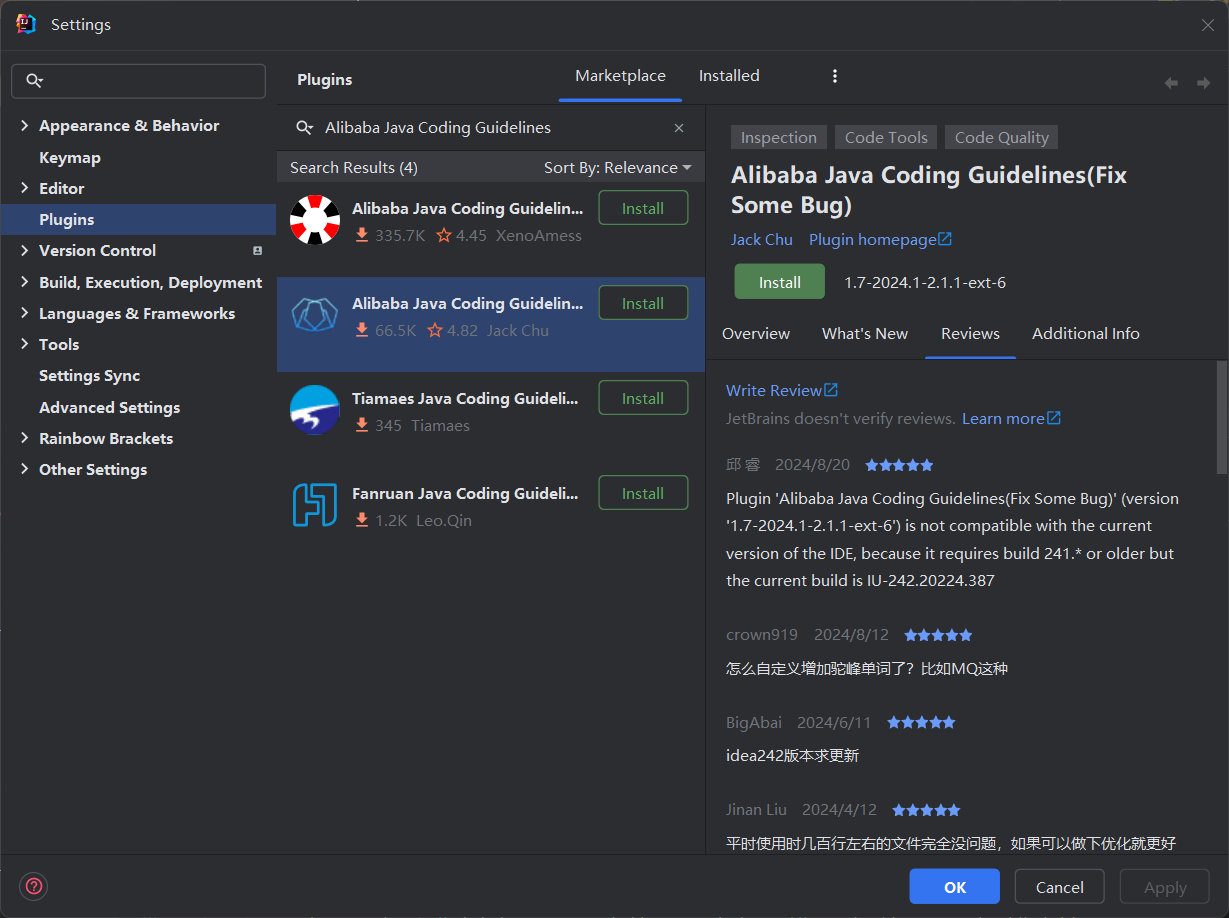This screenshot has height=918, width=1229.
Task: Expand the Other Settings node
Action: pyautogui.click(x=25, y=470)
